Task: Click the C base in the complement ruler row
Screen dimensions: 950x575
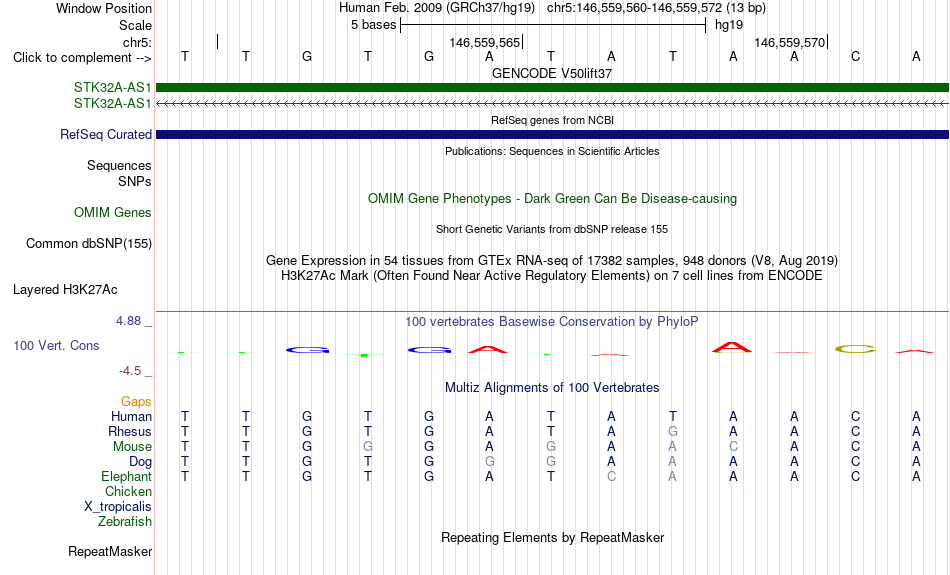Action: click(855, 56)
